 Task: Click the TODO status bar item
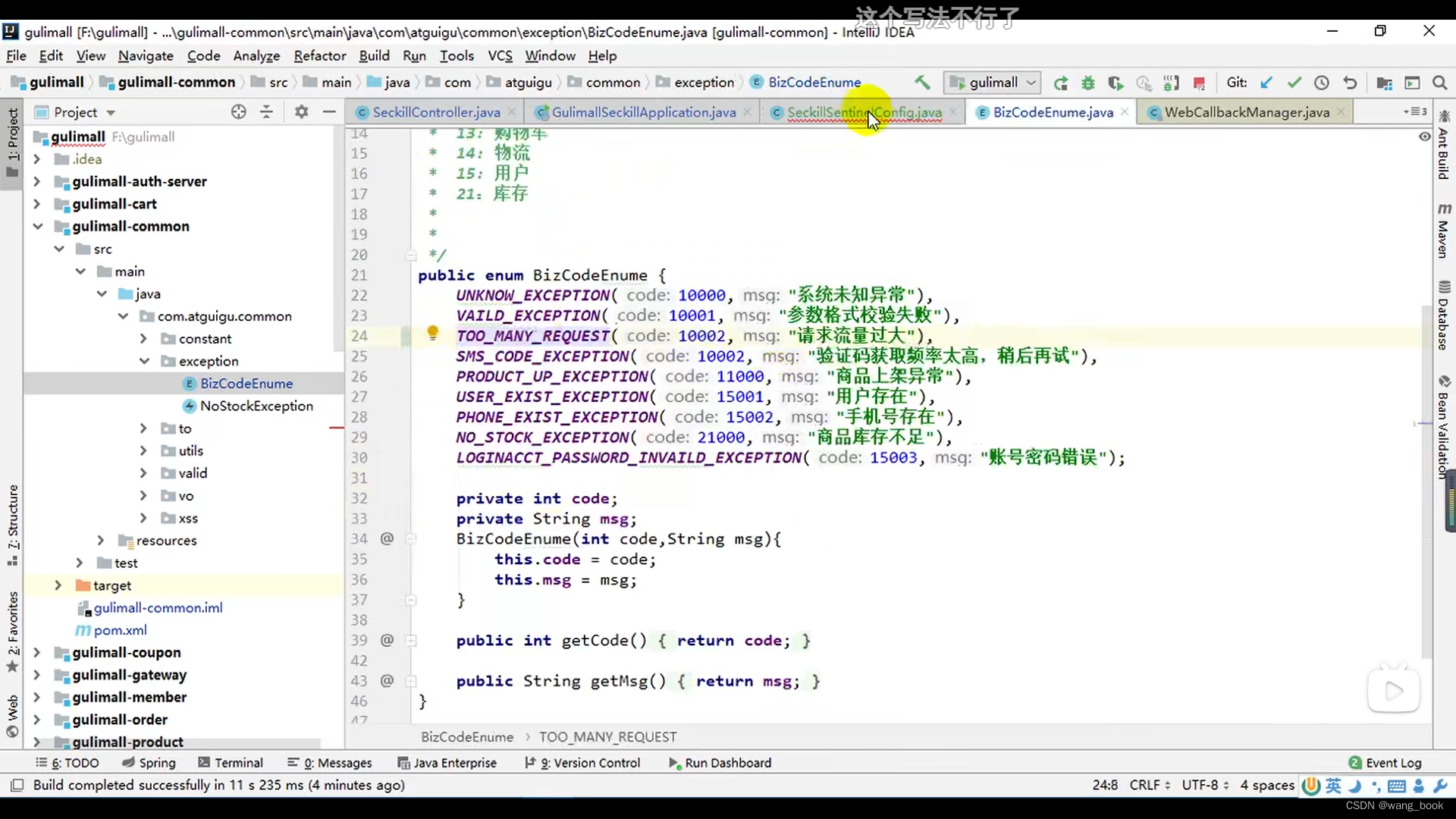(74, 763)
